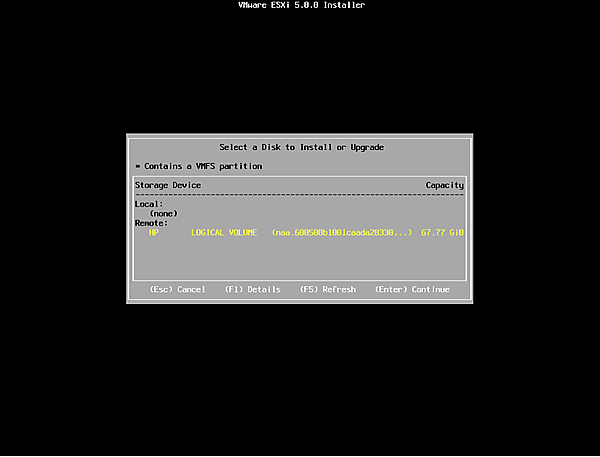
Task: Click the Local: section label
Action: tap(149, 204)
